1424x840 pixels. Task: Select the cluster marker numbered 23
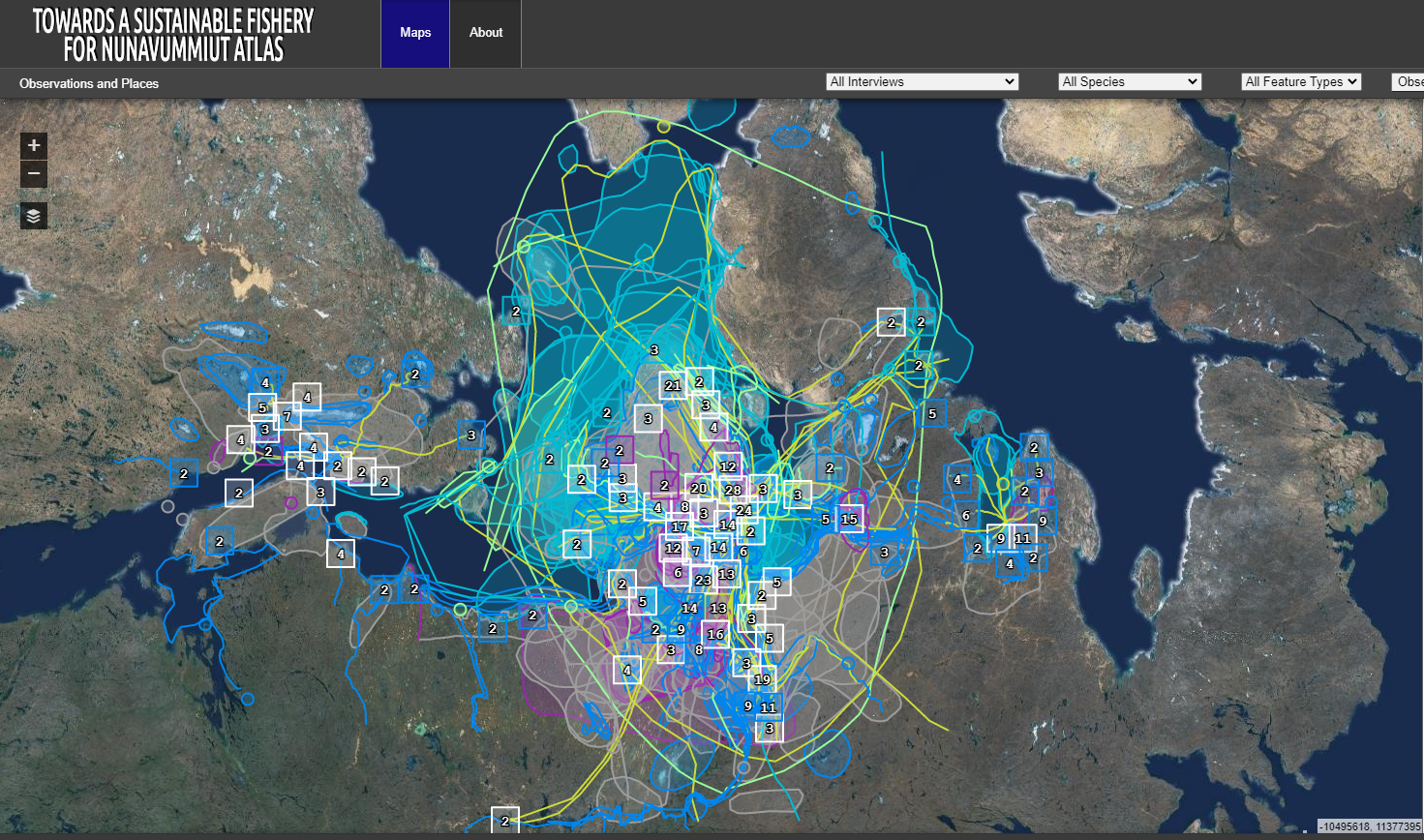point(703,581)
